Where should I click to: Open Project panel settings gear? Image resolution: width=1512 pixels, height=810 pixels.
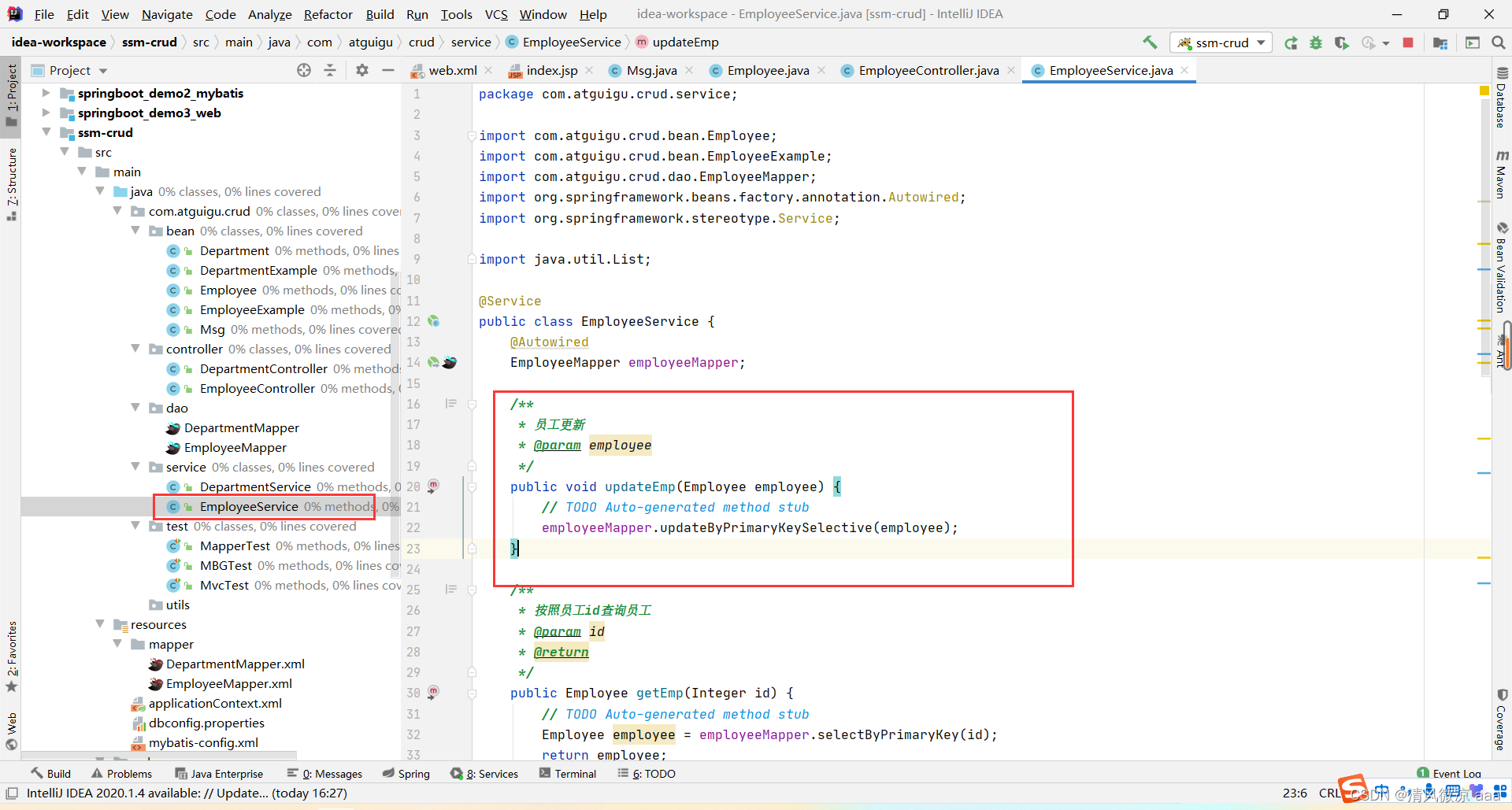pos(362,70)
